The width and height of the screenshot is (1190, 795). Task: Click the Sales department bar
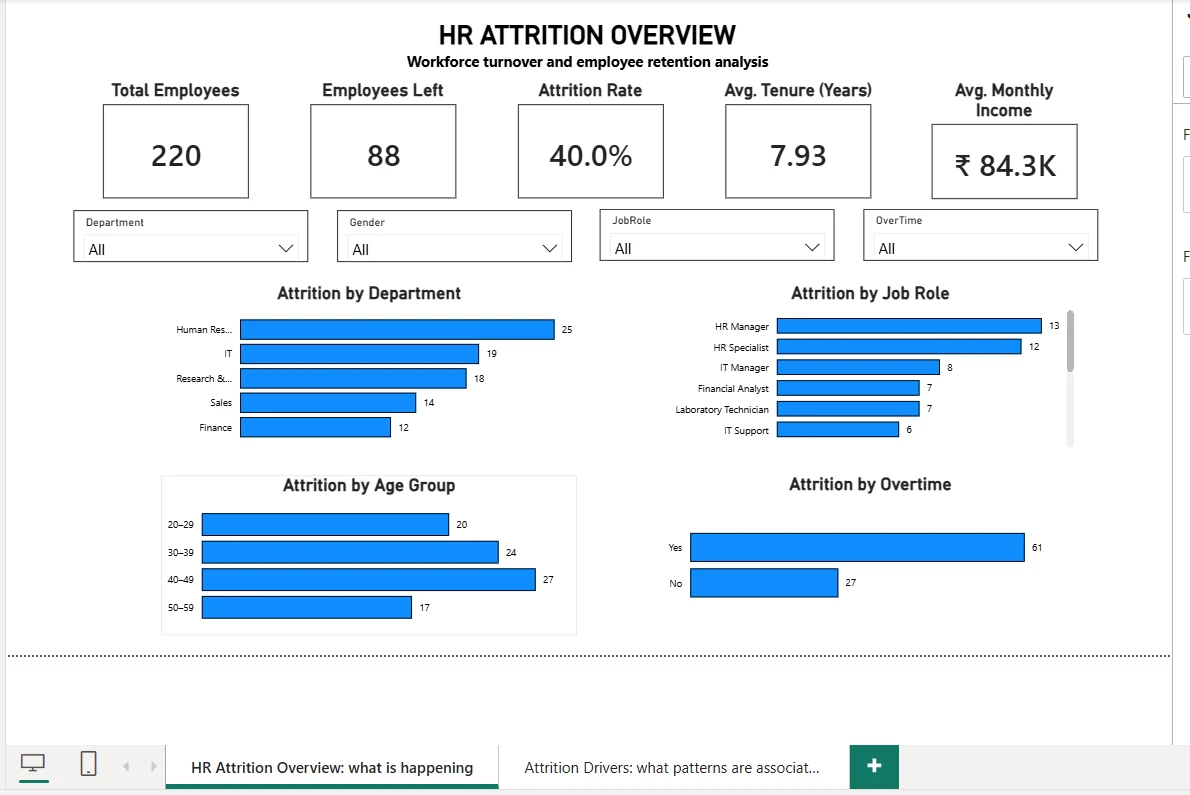click(328, 403)
